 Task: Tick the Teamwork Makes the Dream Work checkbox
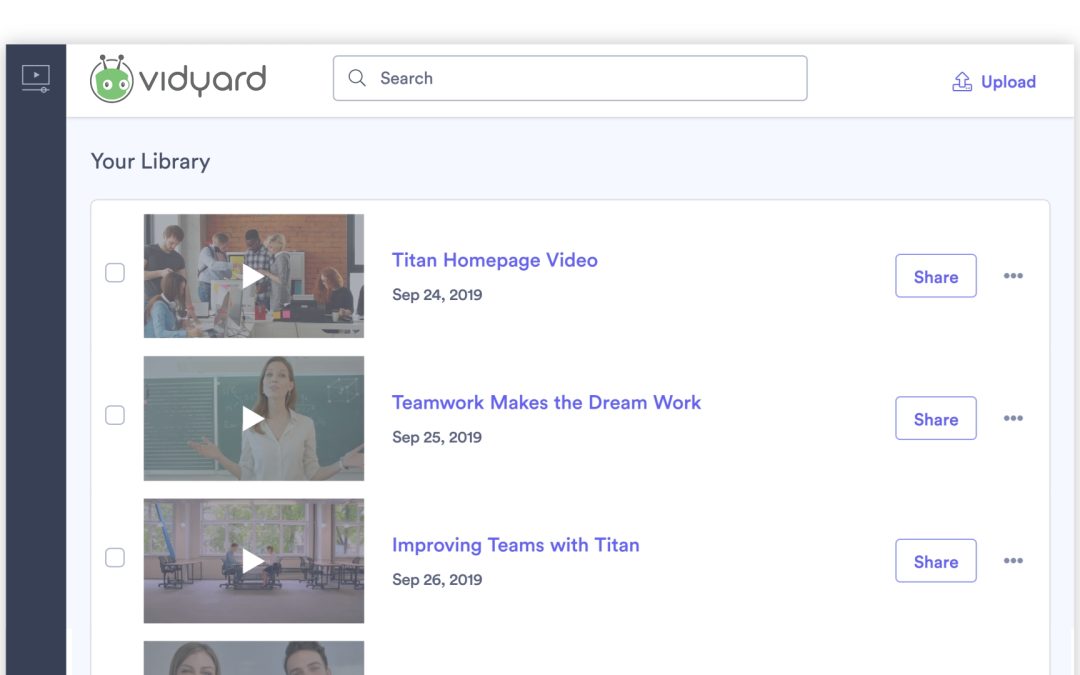[x=115, y=415]
